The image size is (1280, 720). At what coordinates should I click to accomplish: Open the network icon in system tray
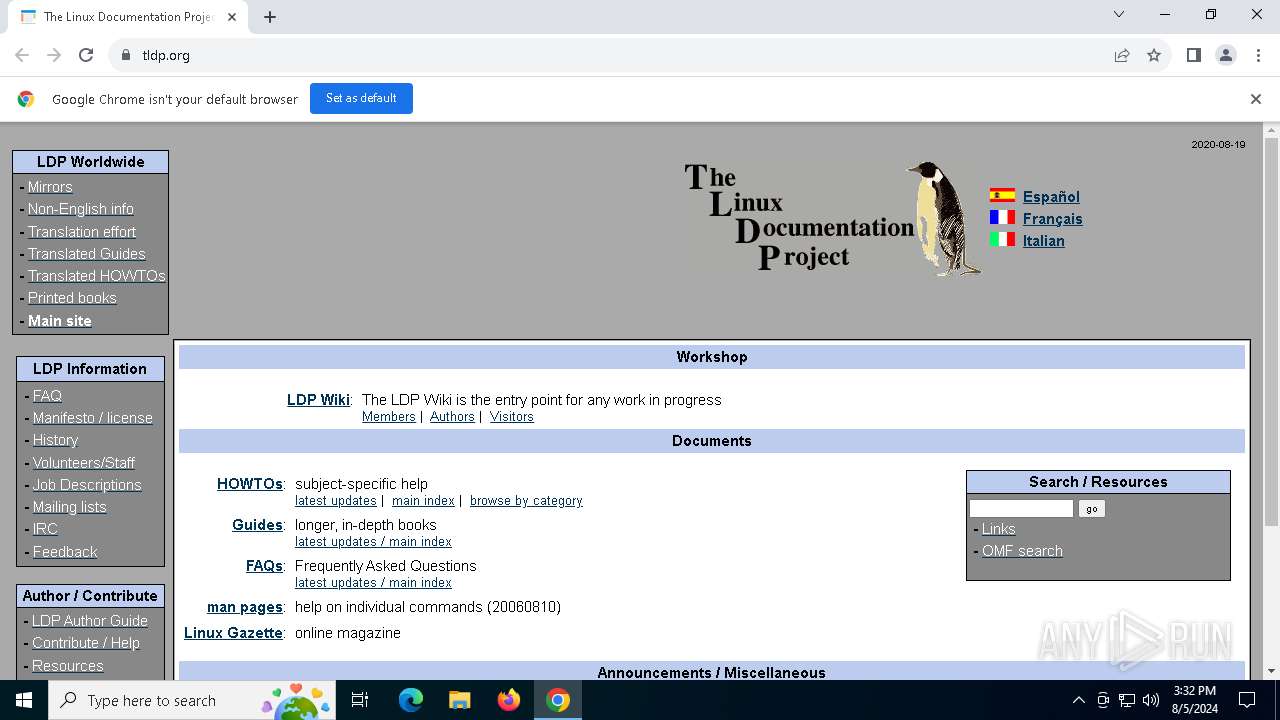coord(1127,700)
